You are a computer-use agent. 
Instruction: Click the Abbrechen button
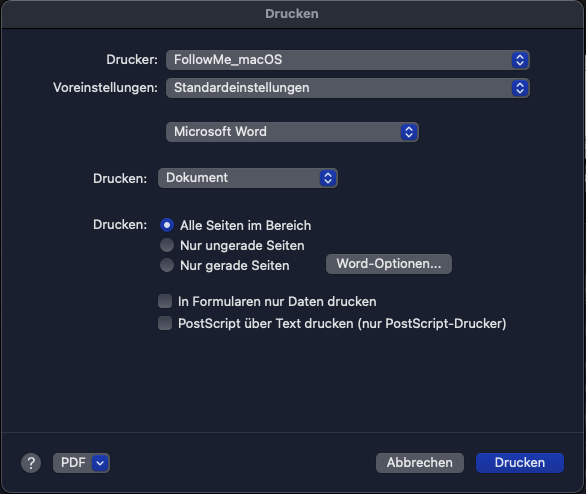coord(420,463)
